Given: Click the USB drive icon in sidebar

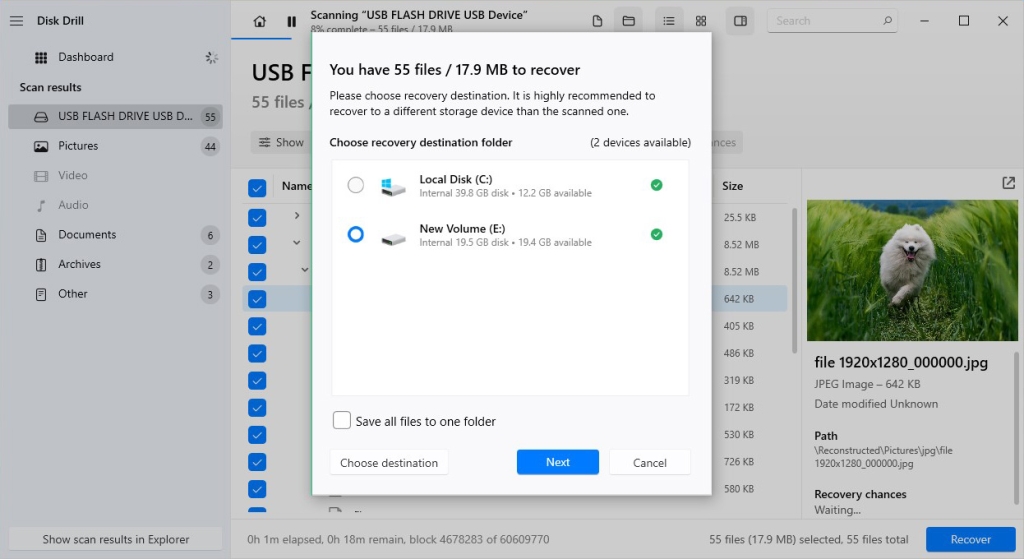Looking at the screenshot, I should tap(40, 117).
